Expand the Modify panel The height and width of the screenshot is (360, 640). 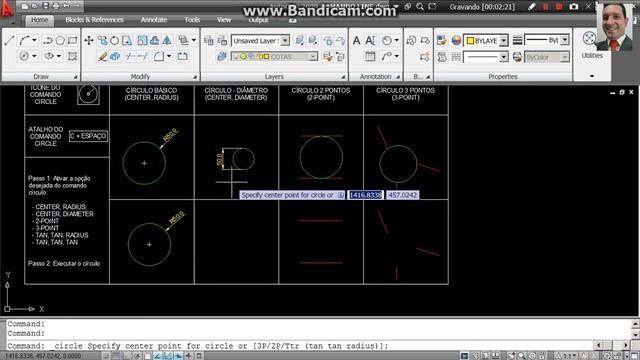point(195,77)
